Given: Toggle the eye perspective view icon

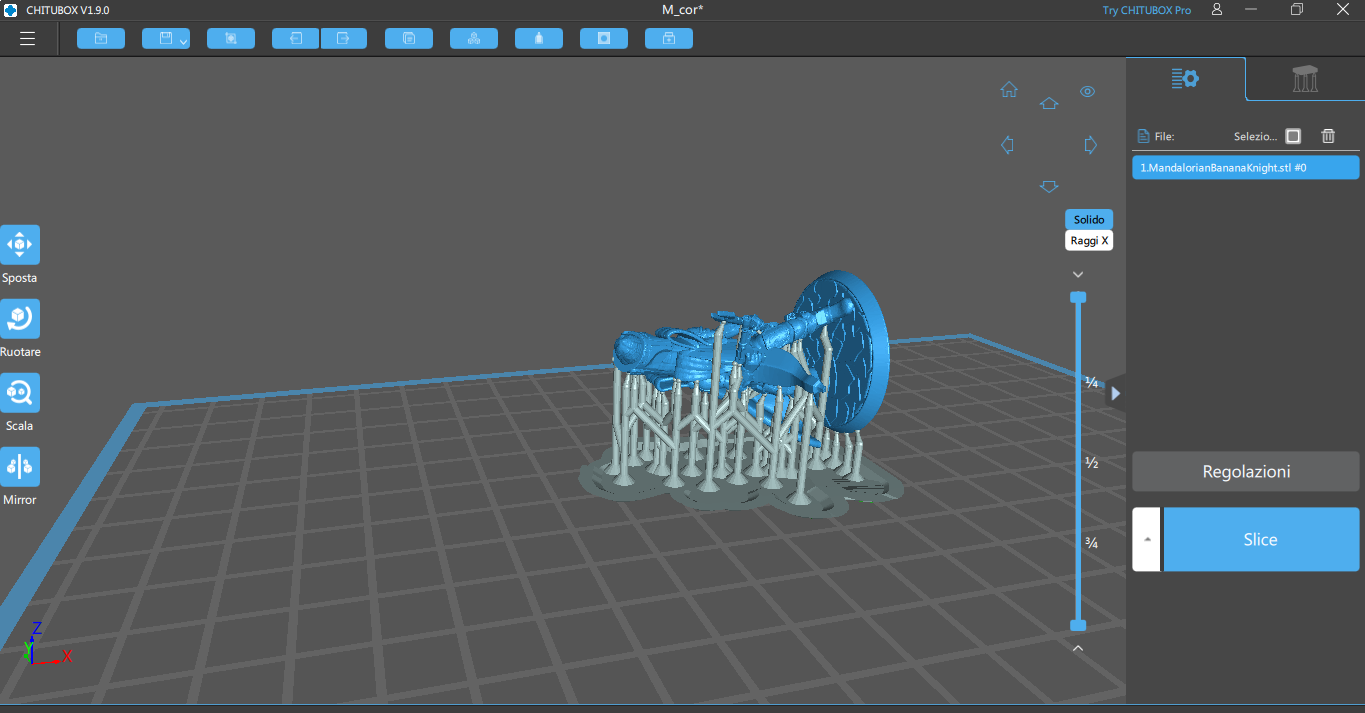Looking at the screenshot, I should coord(1088,92).
